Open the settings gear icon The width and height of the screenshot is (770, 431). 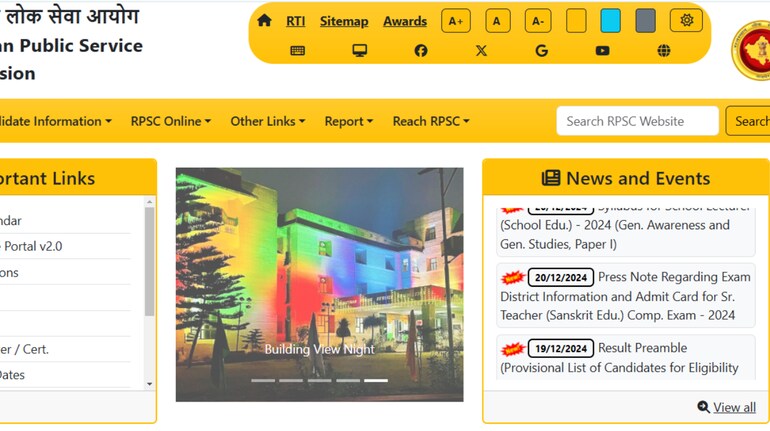[686, 21]
